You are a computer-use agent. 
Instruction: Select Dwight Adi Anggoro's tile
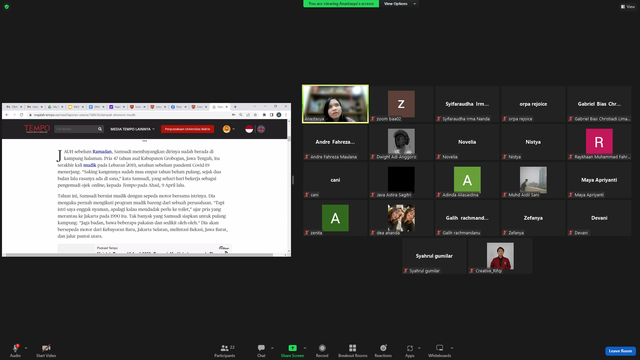pos(401,142)
